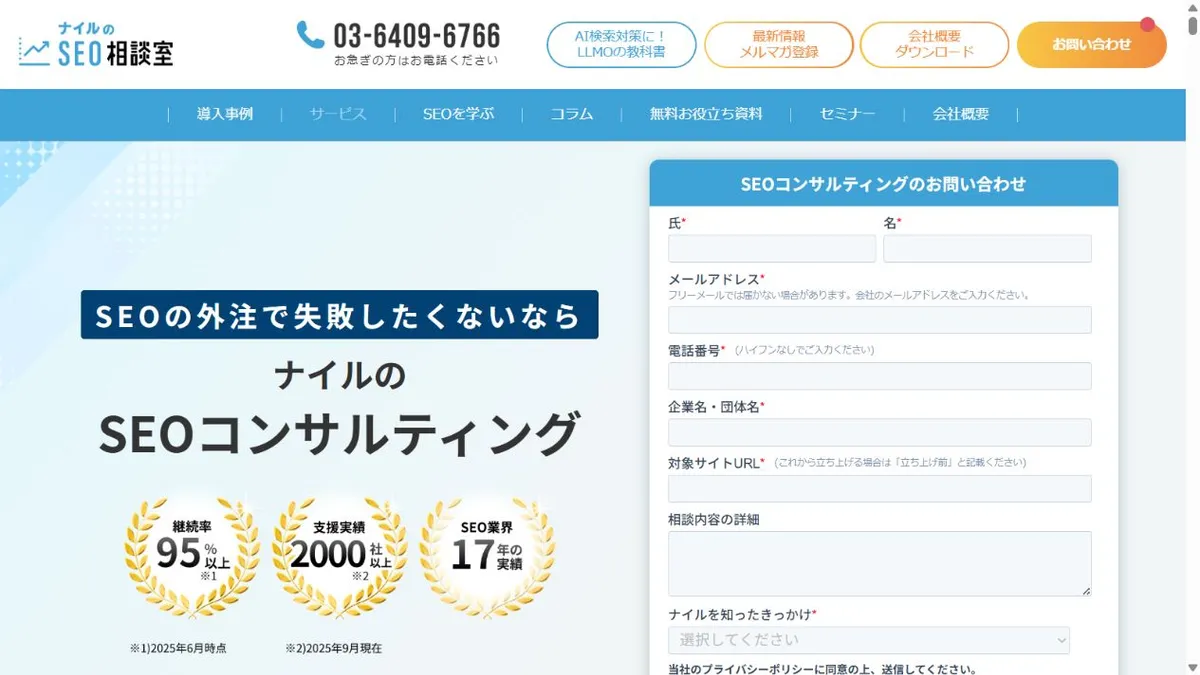The image size is (1200, 675).
Task: Click the phone handset icon
Action: click(310, 35)
